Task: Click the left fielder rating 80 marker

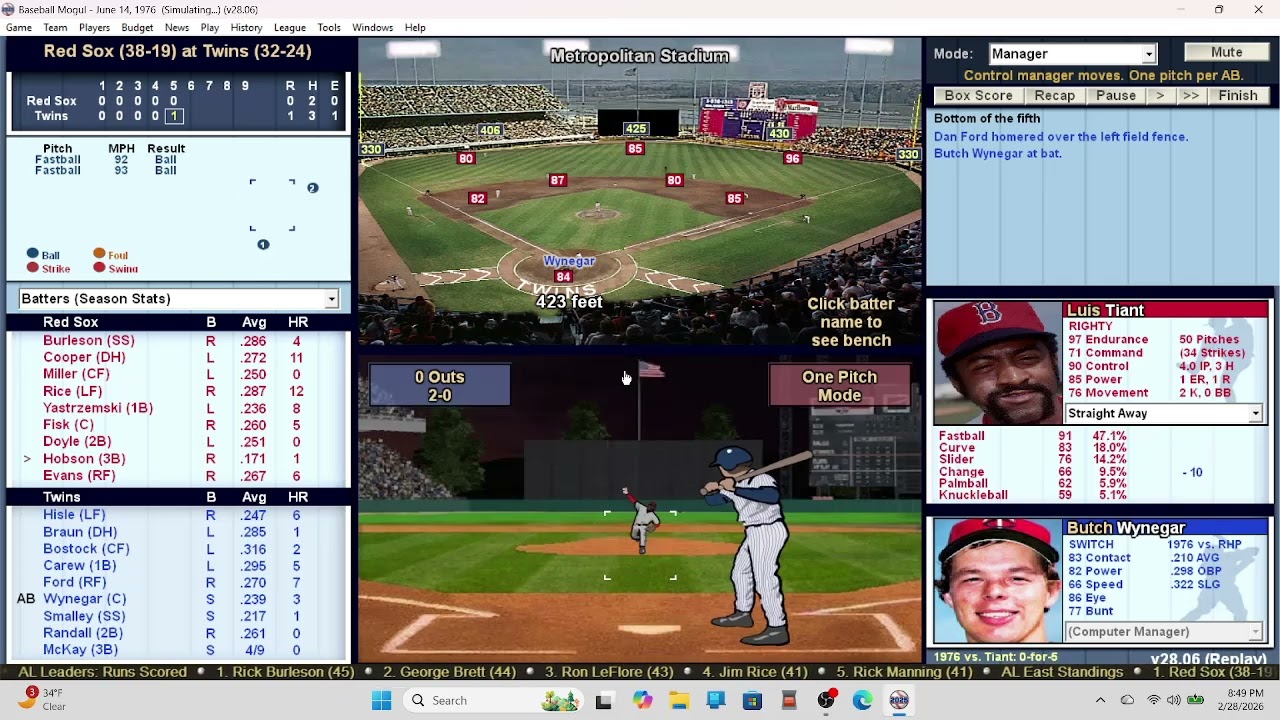Action: click(466, 158)
